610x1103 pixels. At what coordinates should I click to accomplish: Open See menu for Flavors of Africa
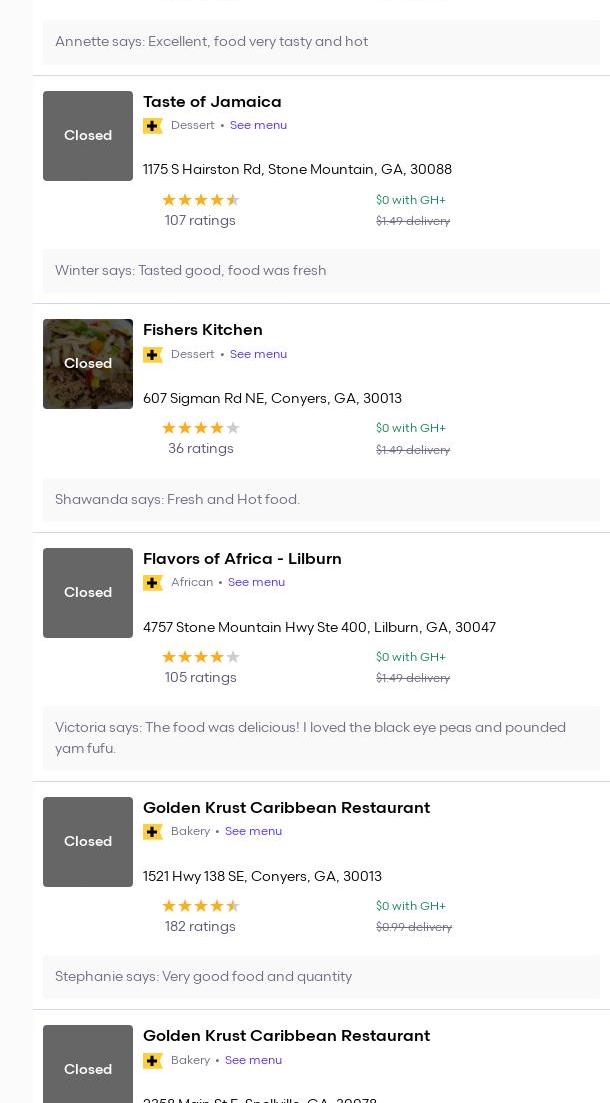click(x=256, y=582)
